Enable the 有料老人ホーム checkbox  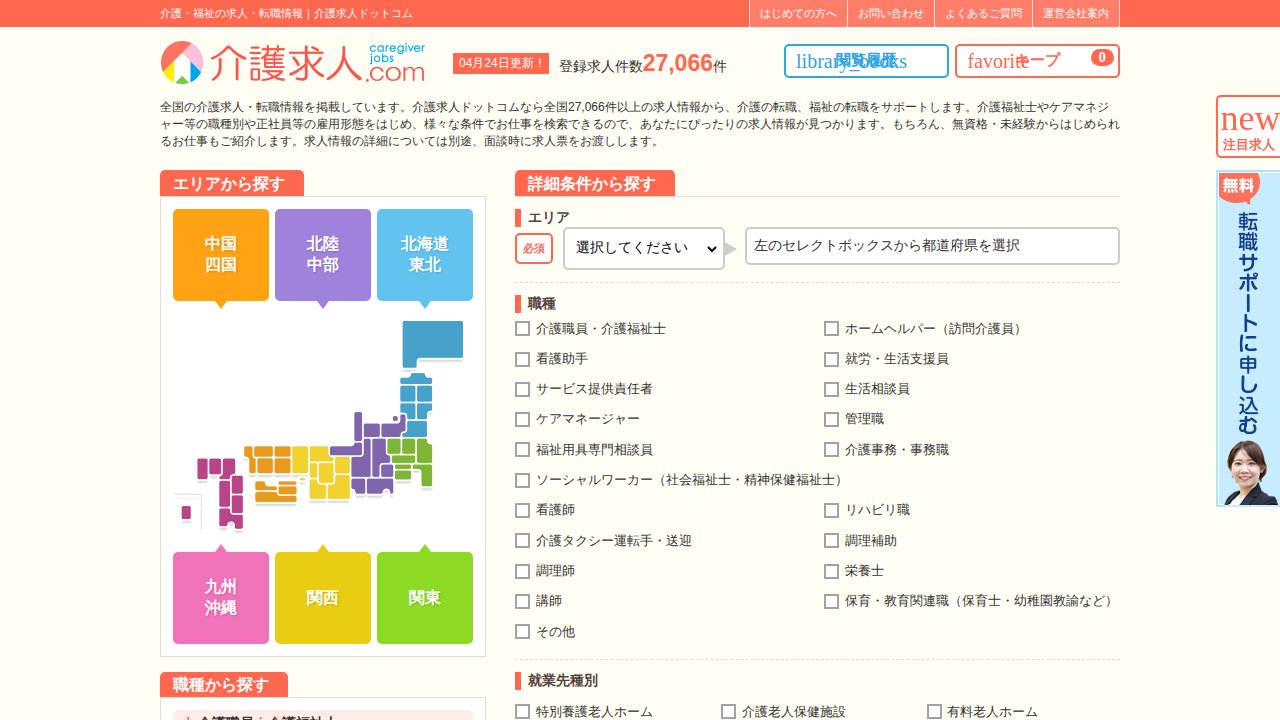pyautogui.click(x=934, y=711)
